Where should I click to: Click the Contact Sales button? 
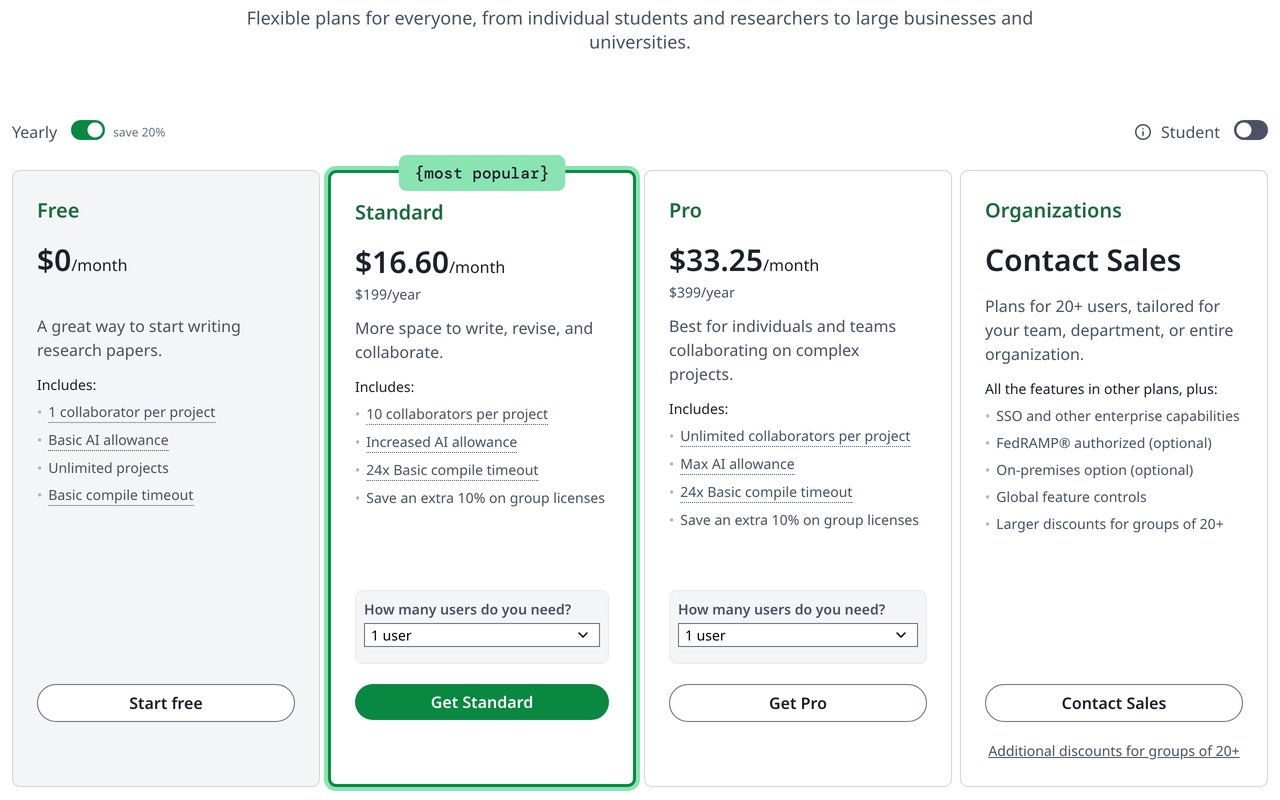1114,703
